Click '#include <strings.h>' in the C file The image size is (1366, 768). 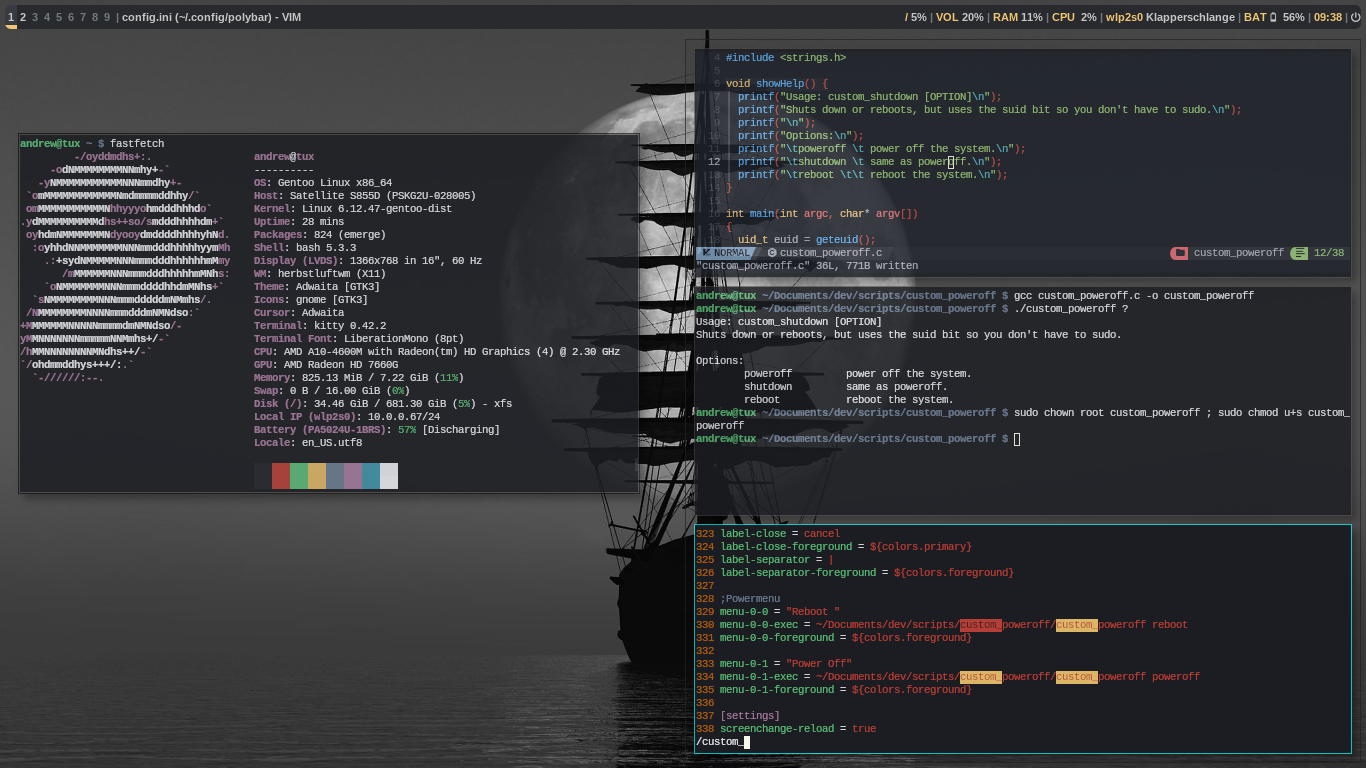click(x=786, y=58)
